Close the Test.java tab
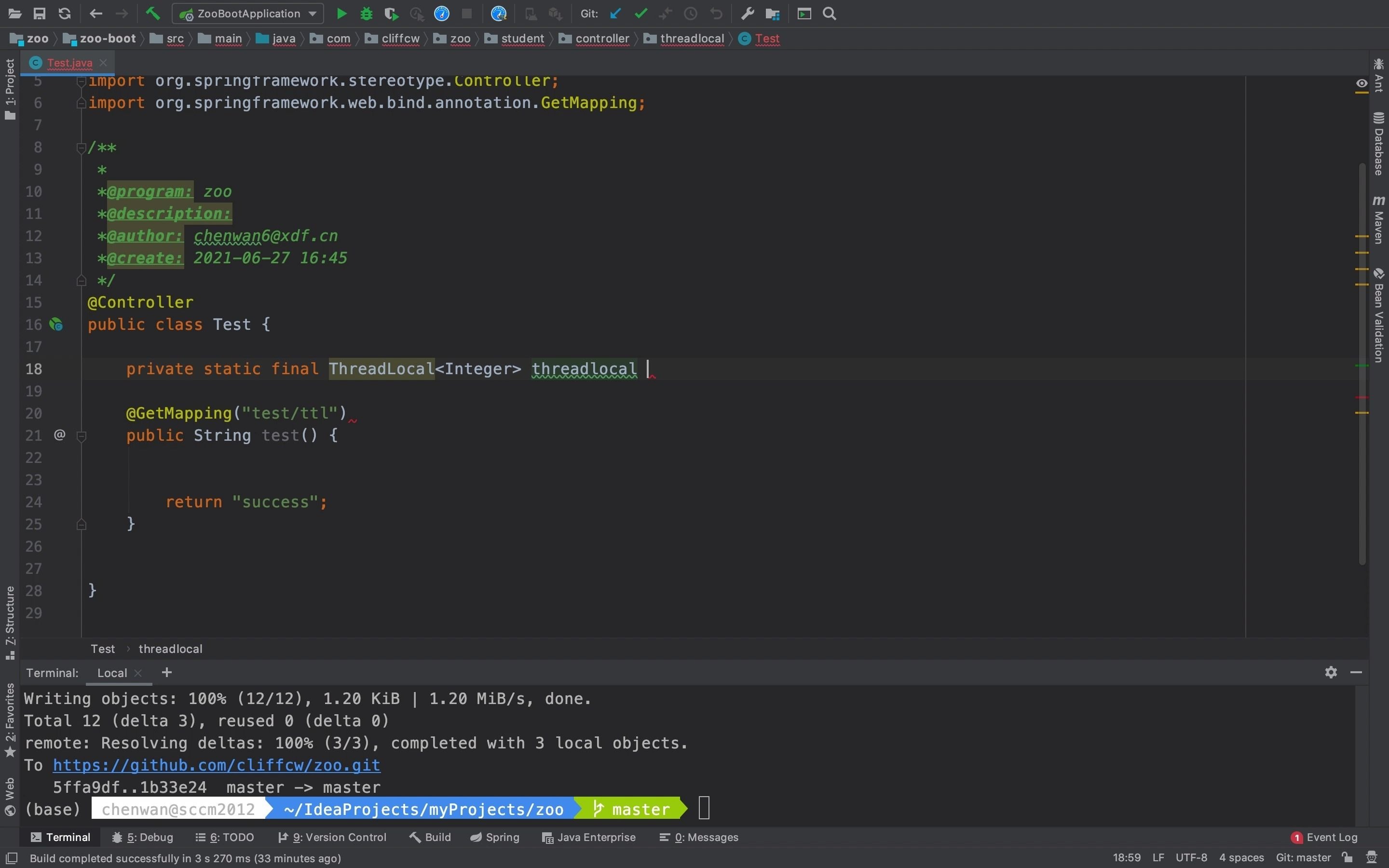 pyautogui.click(x=103, y=63)
